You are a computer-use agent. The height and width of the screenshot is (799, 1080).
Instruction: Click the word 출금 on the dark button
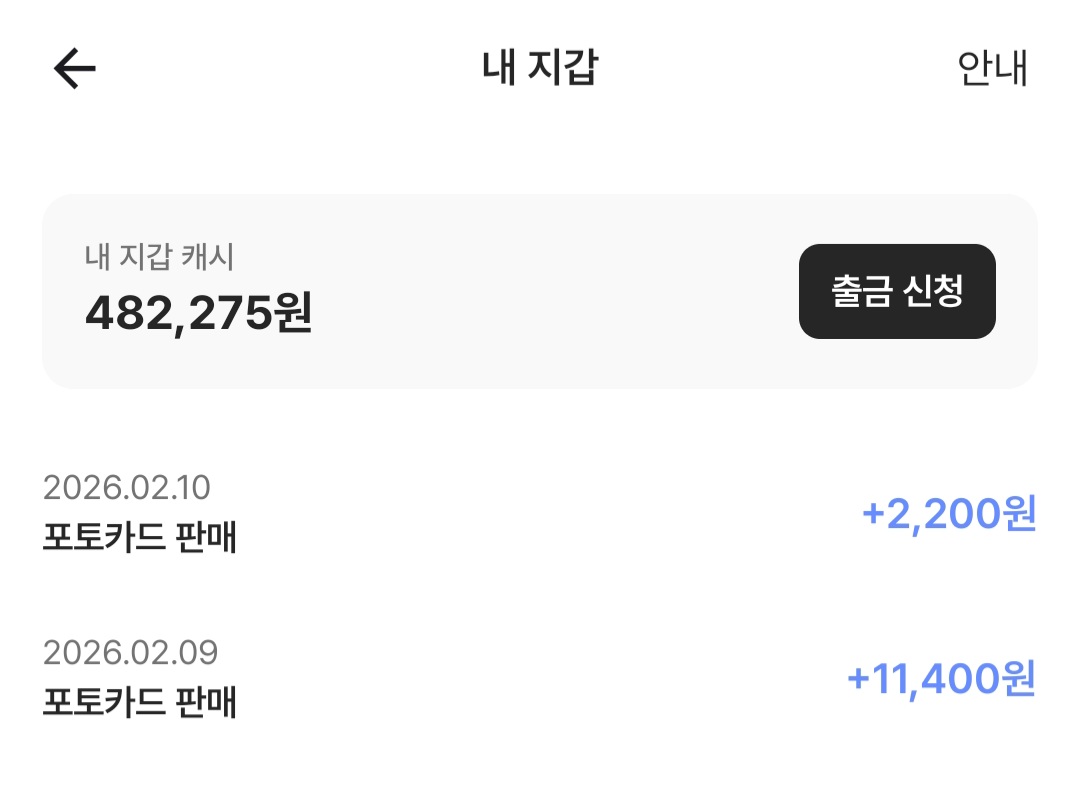862,291
